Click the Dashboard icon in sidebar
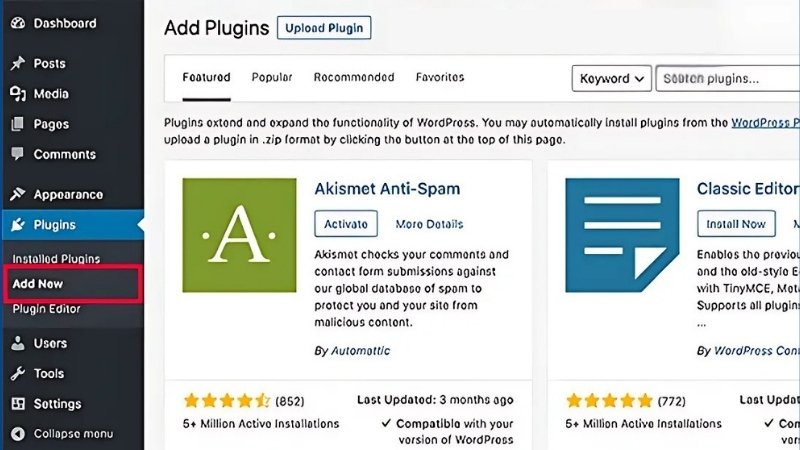The height and width of the screenshot is (450, 800). pos(17,23)
